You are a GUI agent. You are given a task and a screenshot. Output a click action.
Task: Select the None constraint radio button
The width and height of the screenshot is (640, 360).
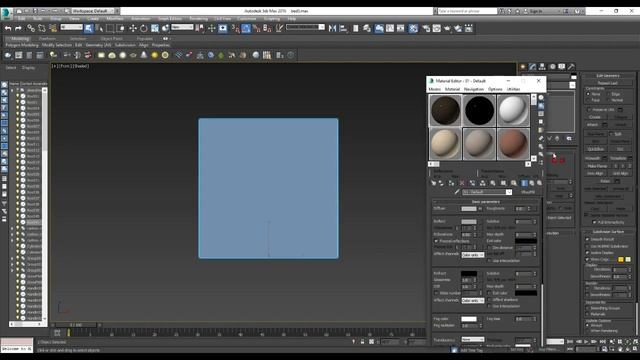coord(588,94)
